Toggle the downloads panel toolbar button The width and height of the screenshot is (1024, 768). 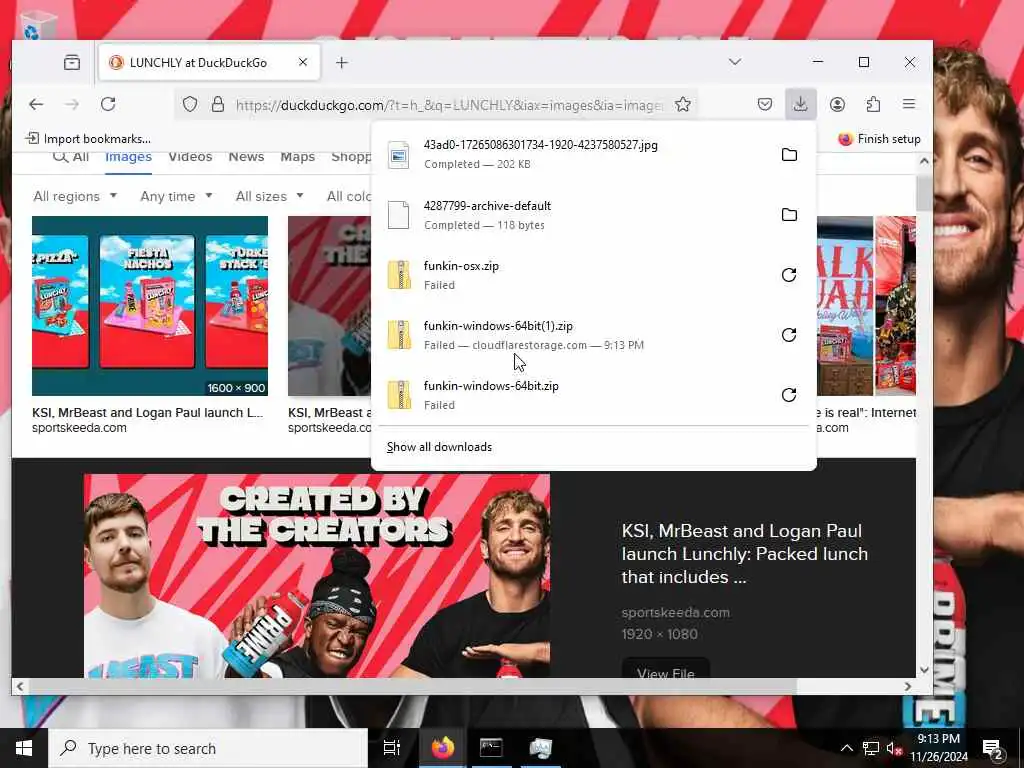801,104
